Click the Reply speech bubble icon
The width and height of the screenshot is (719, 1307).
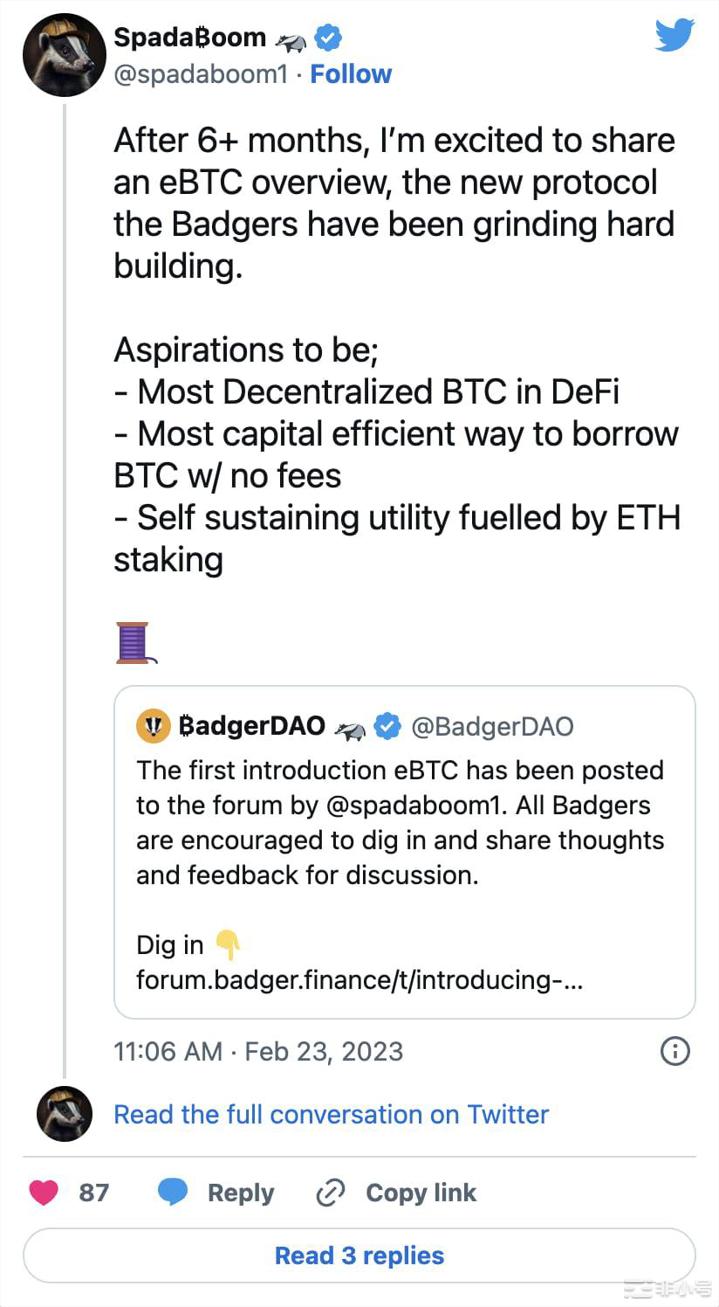(x=173, y=1192)
